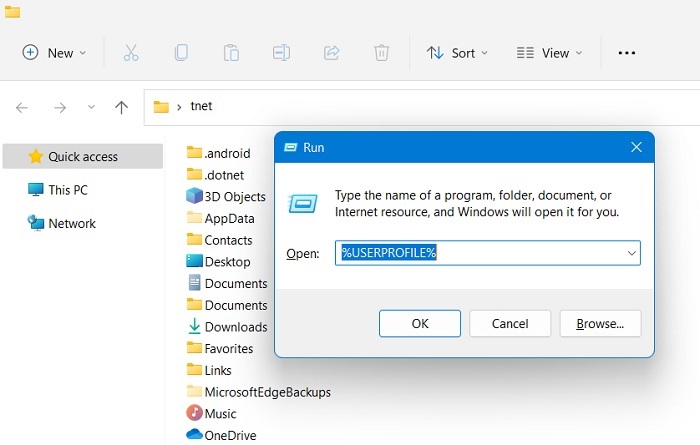
Task: Click the folder icon in address bar
Action: tap(161, 107)
